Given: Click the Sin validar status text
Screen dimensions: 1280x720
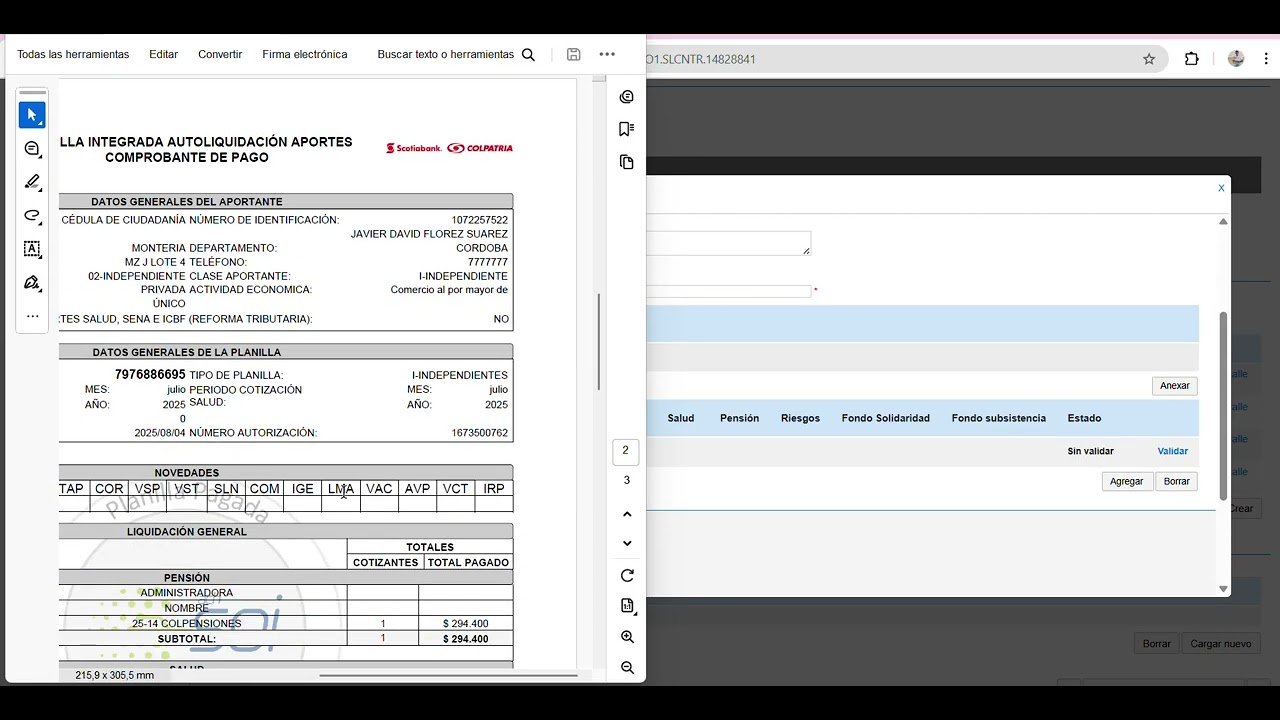Looking at the screenshot, I should pyautogui.click(x=1090, y=451).
